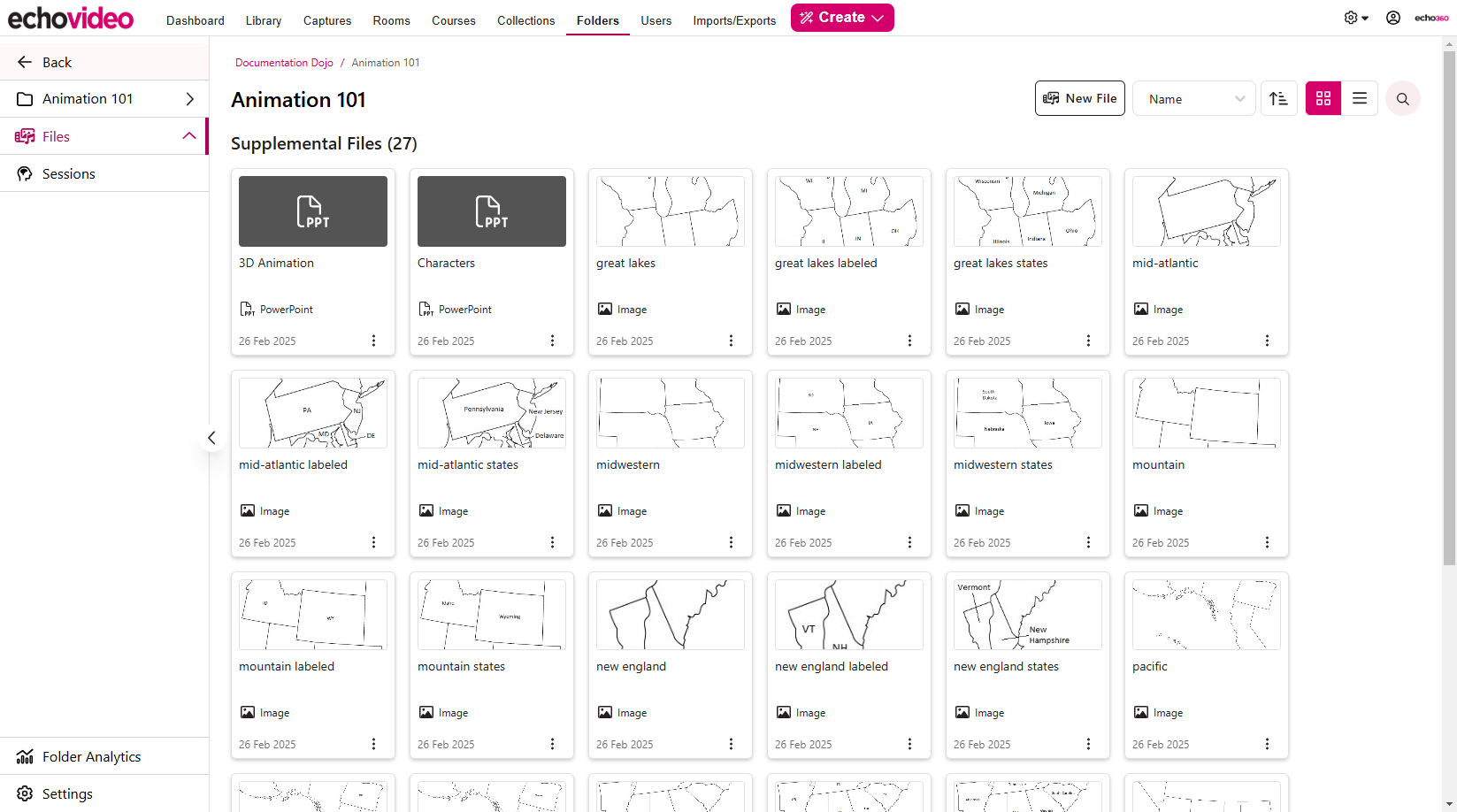
Task: Open the 3D Animation PowerPoint thumbnail
Action: coord(313,211)
